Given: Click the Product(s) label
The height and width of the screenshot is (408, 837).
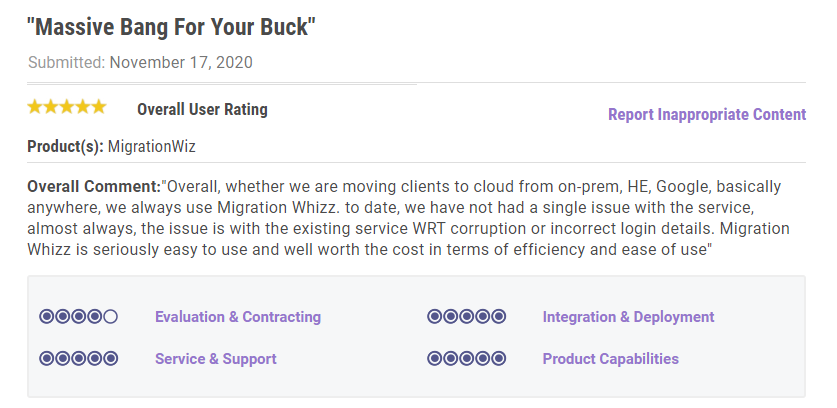Looking at the screenshot, I should pos(65,146).
